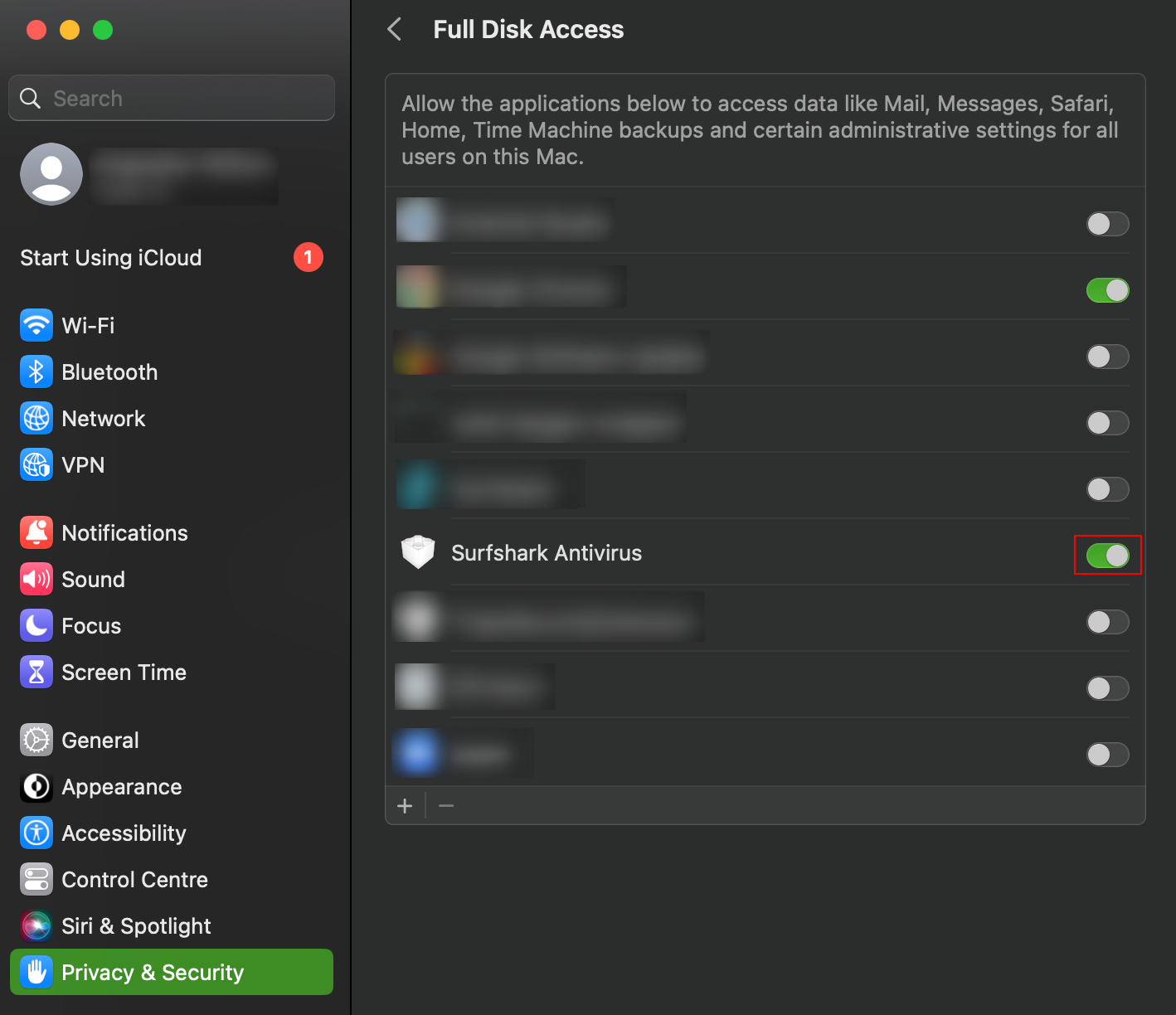
Task: Click the Wi-Fi icon in sidebar
Action: (x=36, y=325)
